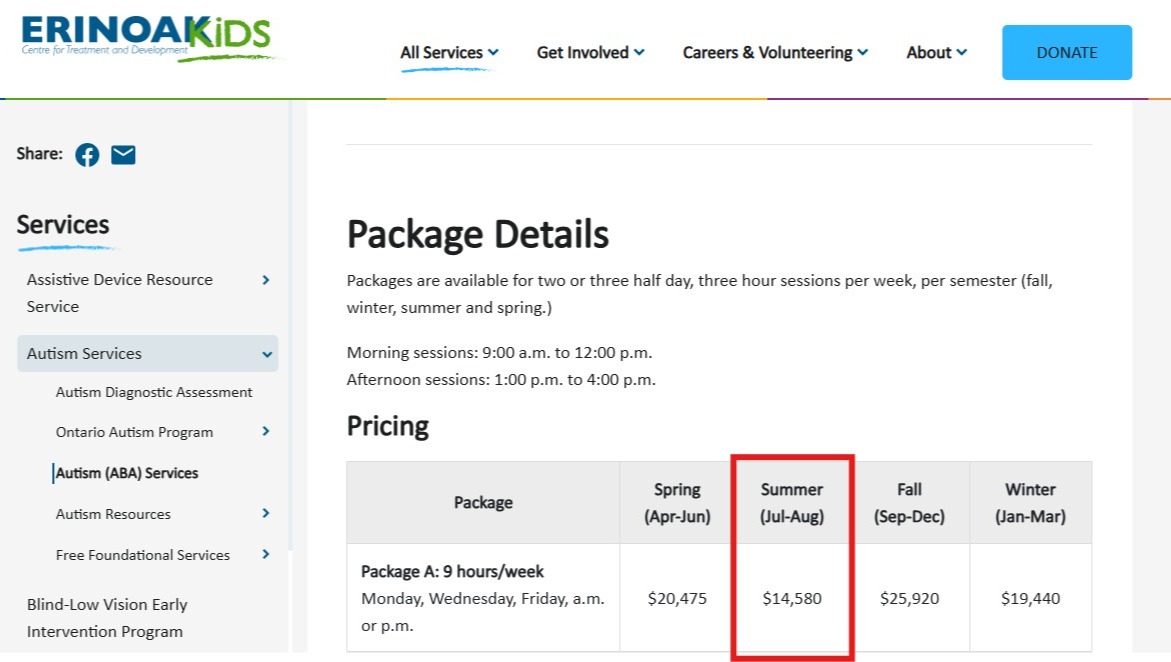Expand Free Foundational Services arrow
Image resolution: width=1171 pixels, height=662 pixels.
pos(266,554)
